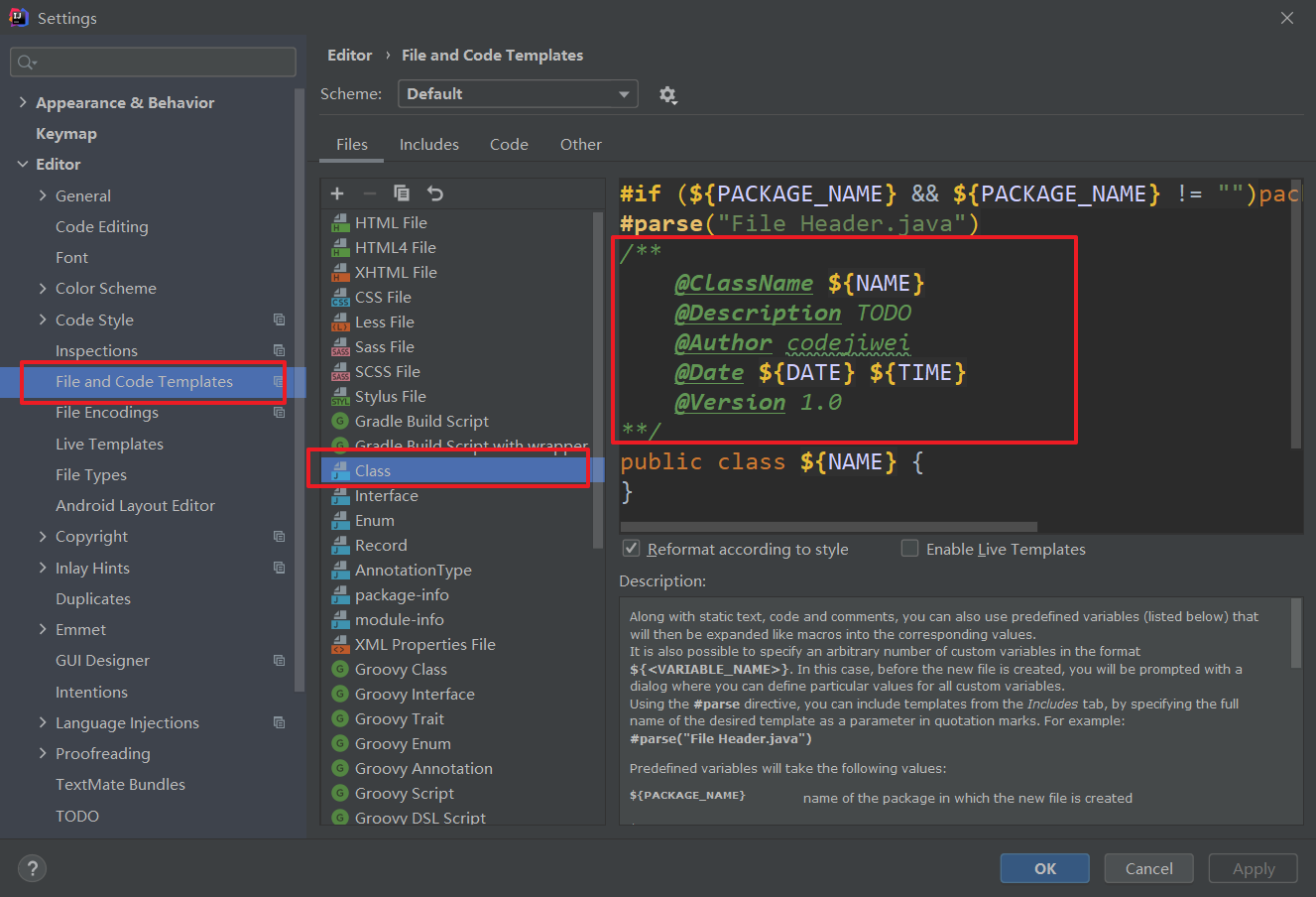Expand the Proofreading node
This screenshot has height=897, width=1316.
(x=43, y=753)
